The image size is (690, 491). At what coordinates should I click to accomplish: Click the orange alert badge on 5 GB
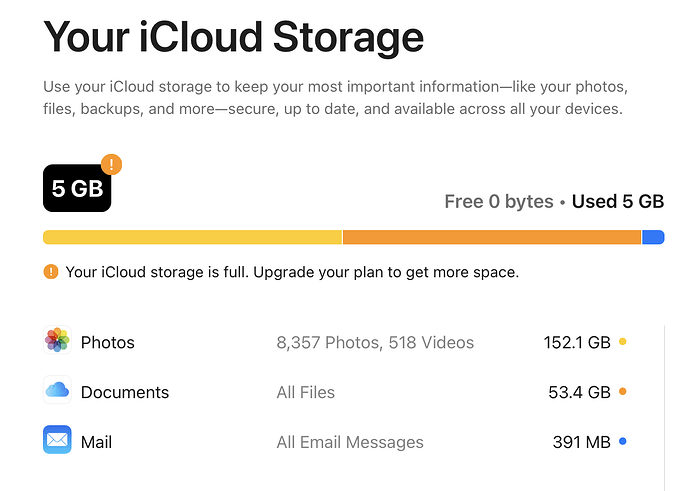[111, 165]
